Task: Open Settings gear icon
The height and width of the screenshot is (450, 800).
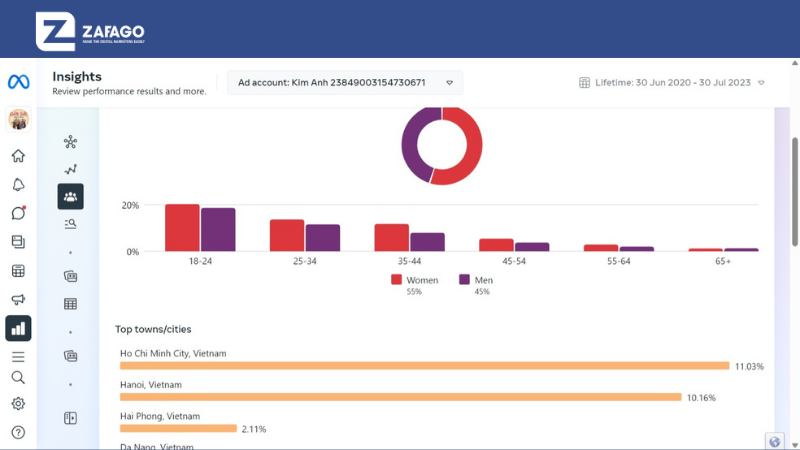Action: point(18,404)
